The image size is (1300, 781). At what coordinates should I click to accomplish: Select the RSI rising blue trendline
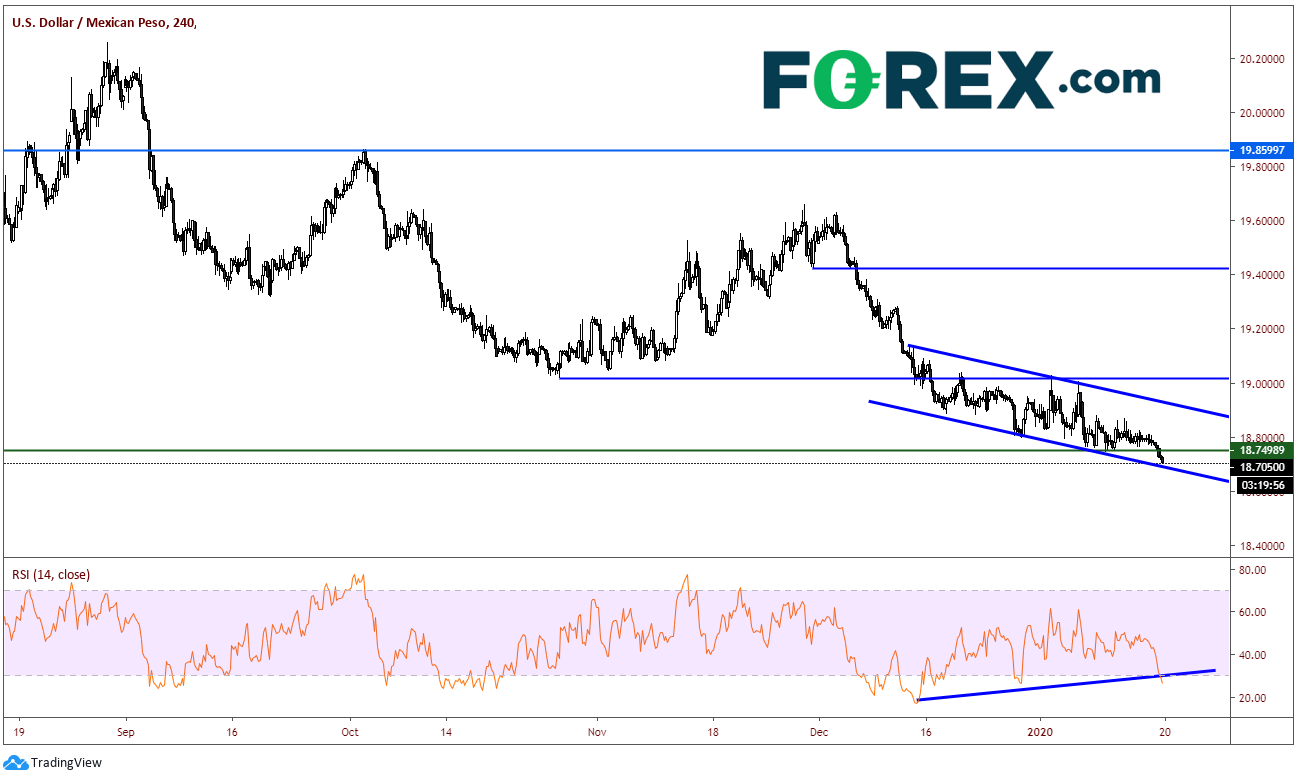click(1066, 685)
